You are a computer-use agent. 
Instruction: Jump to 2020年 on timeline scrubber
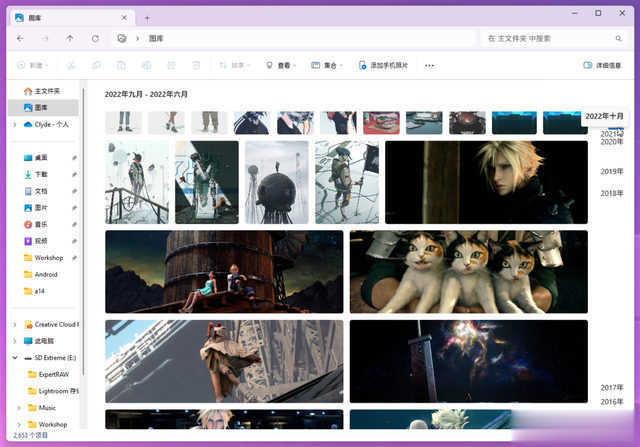point(611,142)
